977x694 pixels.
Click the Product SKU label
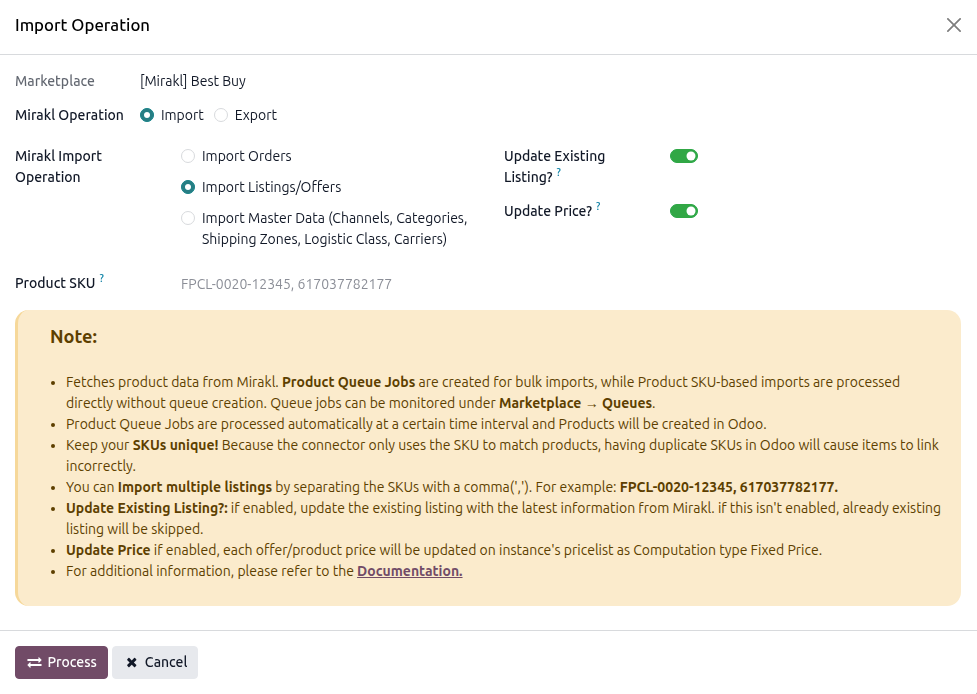pos(55,283)
